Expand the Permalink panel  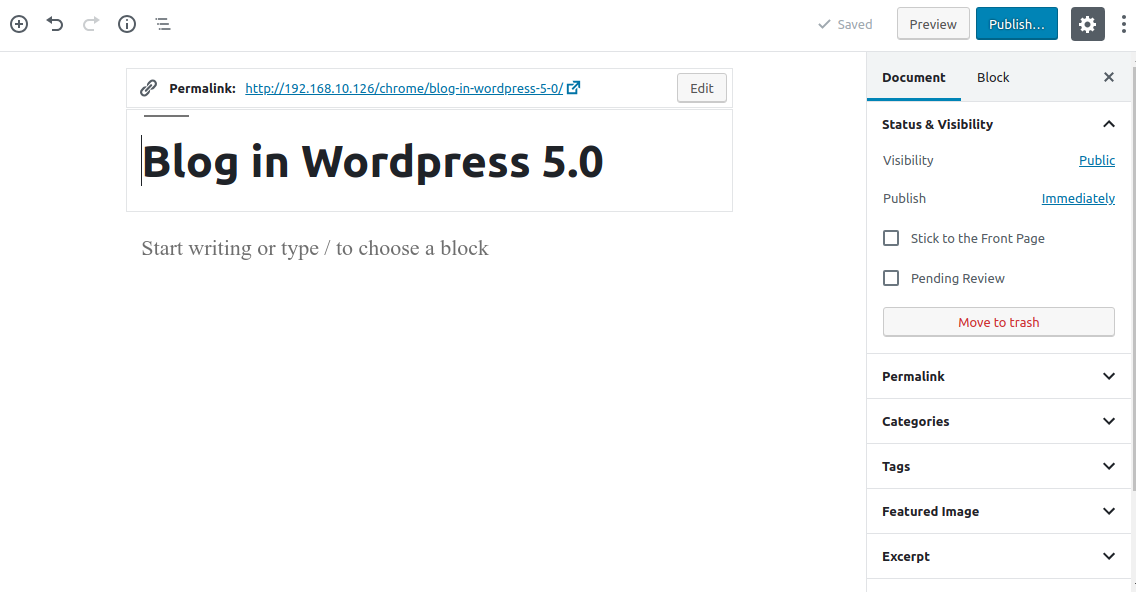click(x=998, y=376)
